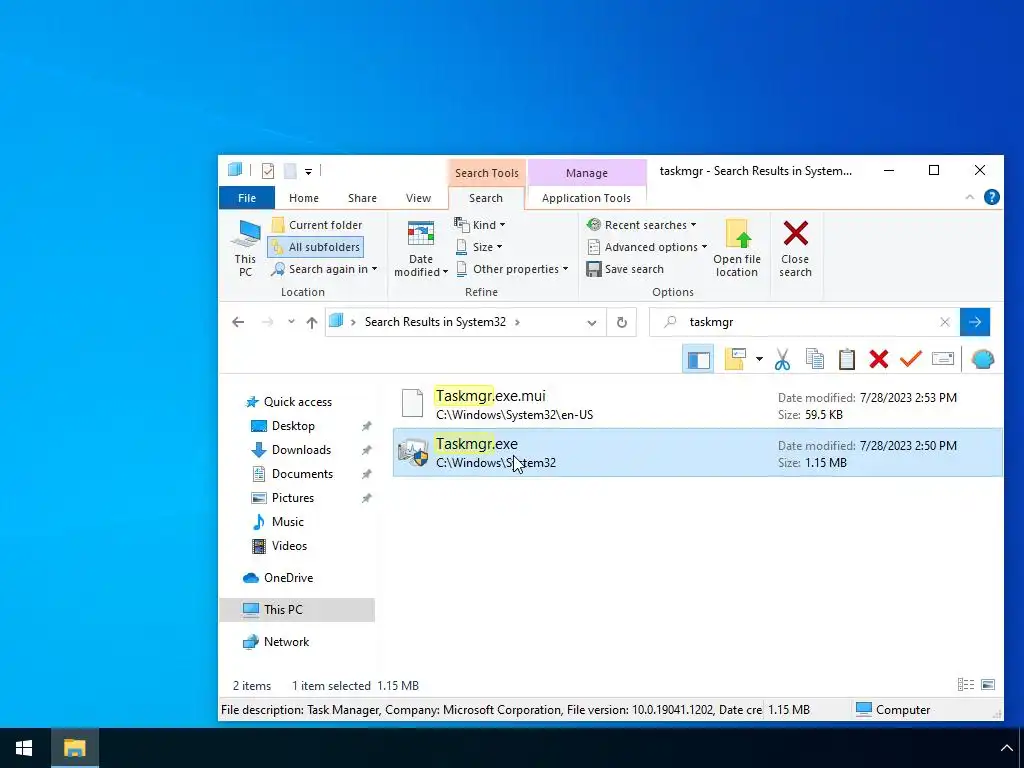1024x768 pixels.
Task: Expand the Size filter dropdown
Action: pos(479,247)
